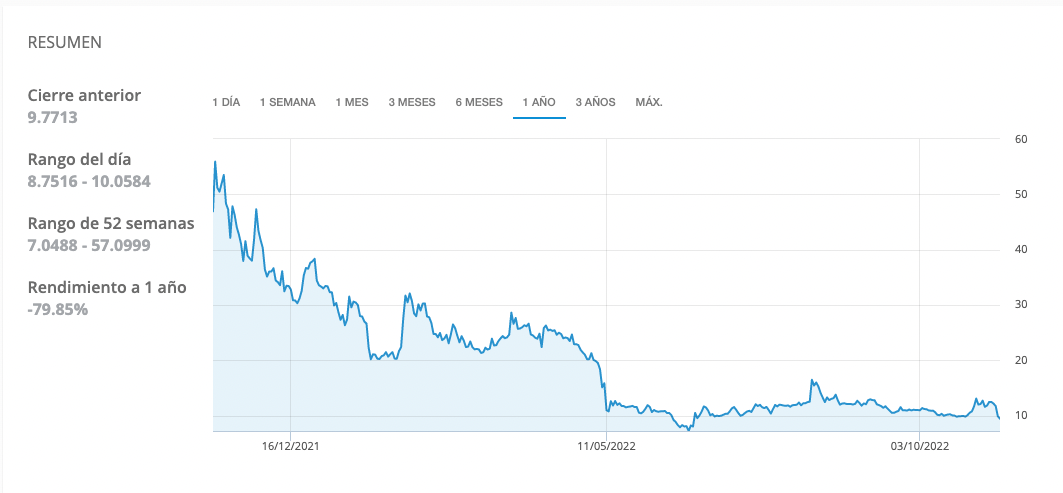Select the 9.7713 previous close value
Viewport: 1063px width, 493px height.
pos(53,117)
